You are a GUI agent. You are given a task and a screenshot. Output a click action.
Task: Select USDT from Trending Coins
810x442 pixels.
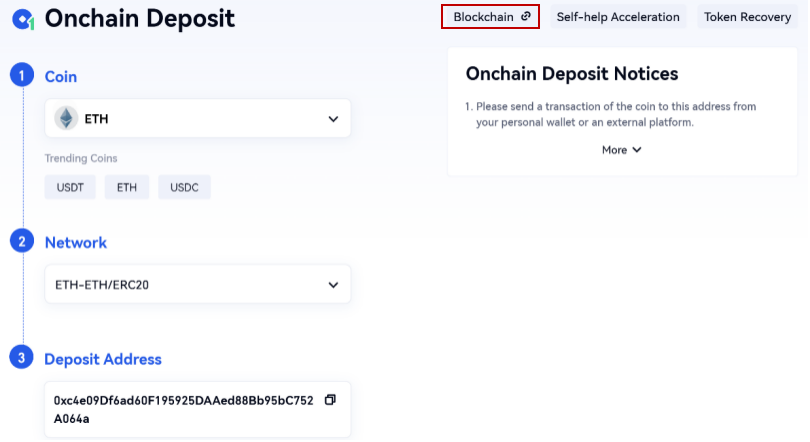70,187
